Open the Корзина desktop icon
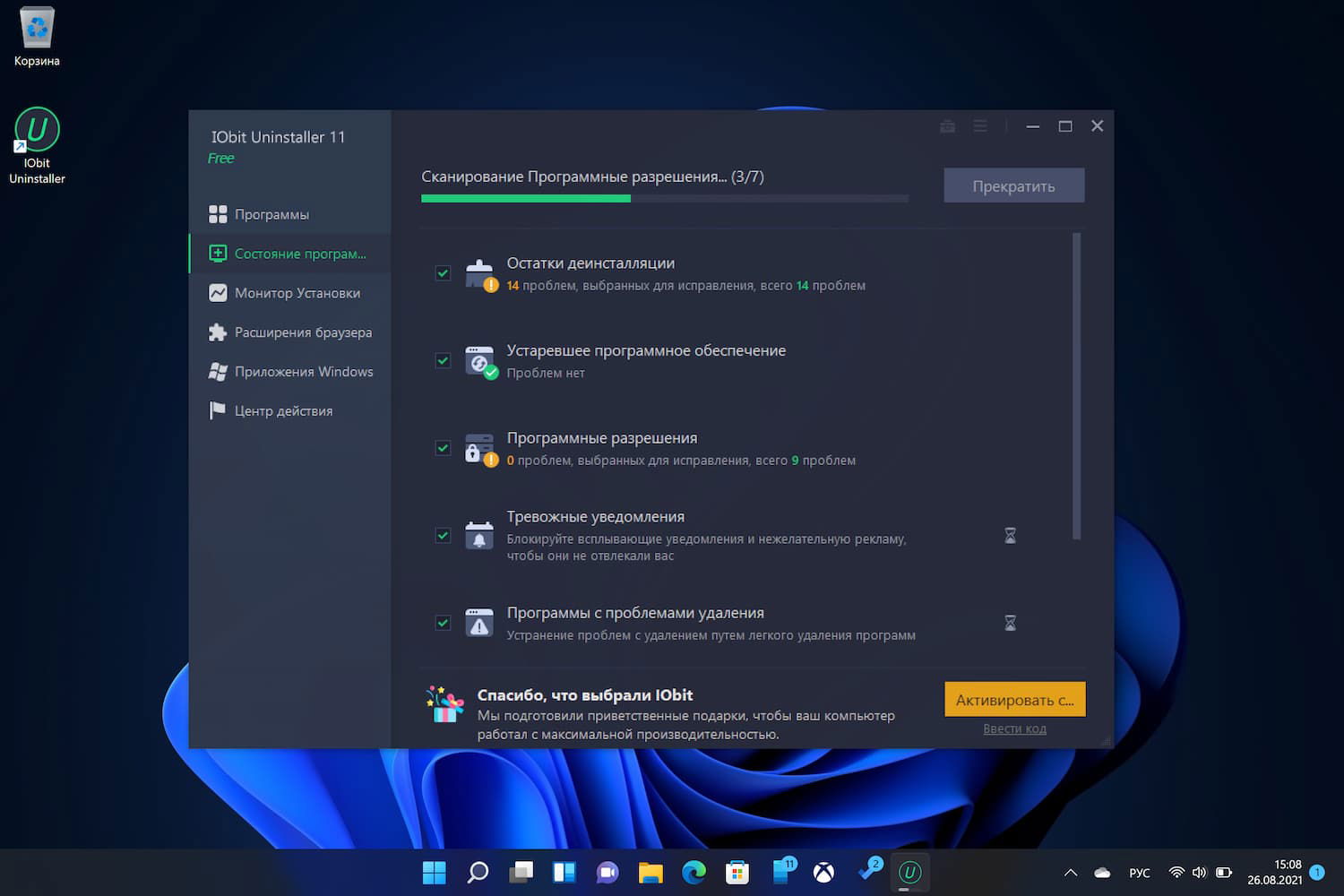Screen dimensions: 1344x896 coord(37,38)
